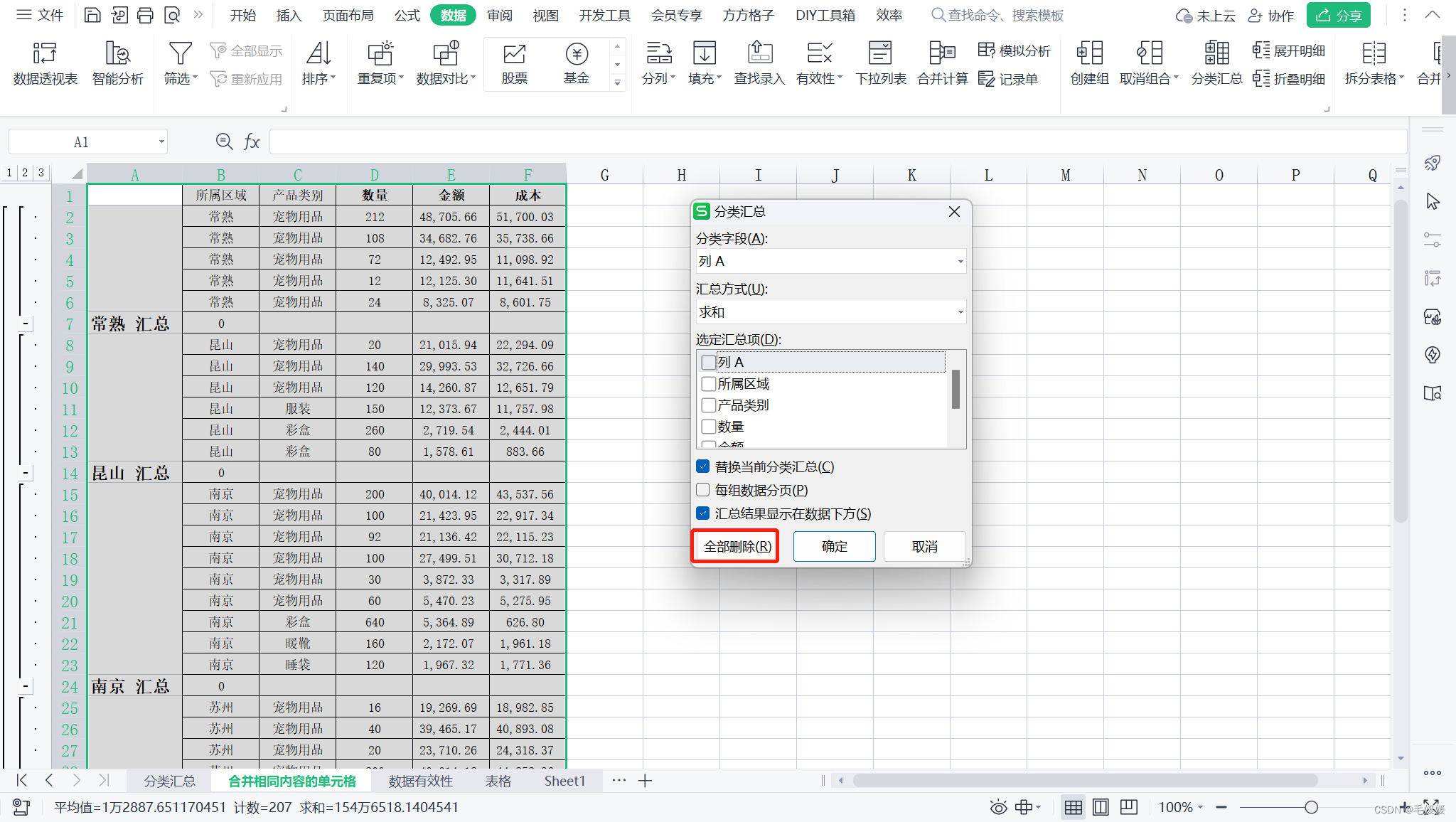Open the 数据有效性 sheet tab
This screenshot has height=822, width=1456.
coord(420,781)
